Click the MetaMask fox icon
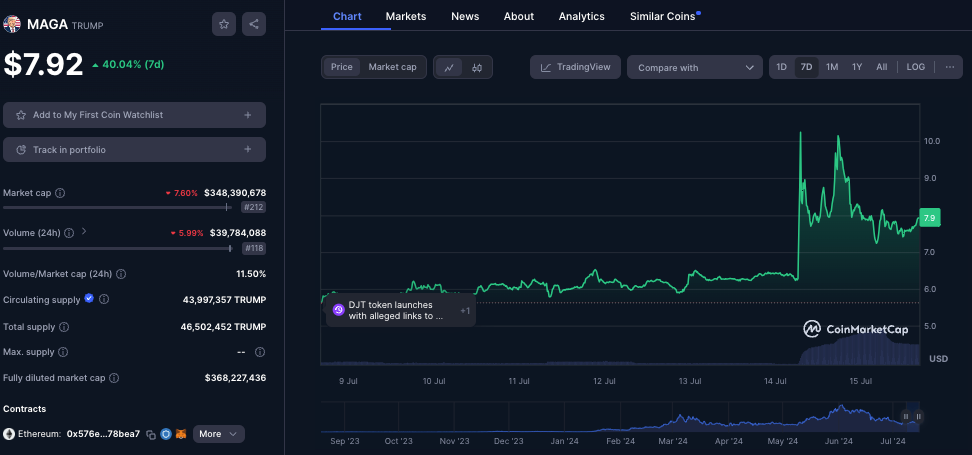The height and width of the screenshot is (455, 972). pyautogui.click(x=181, y=434)
